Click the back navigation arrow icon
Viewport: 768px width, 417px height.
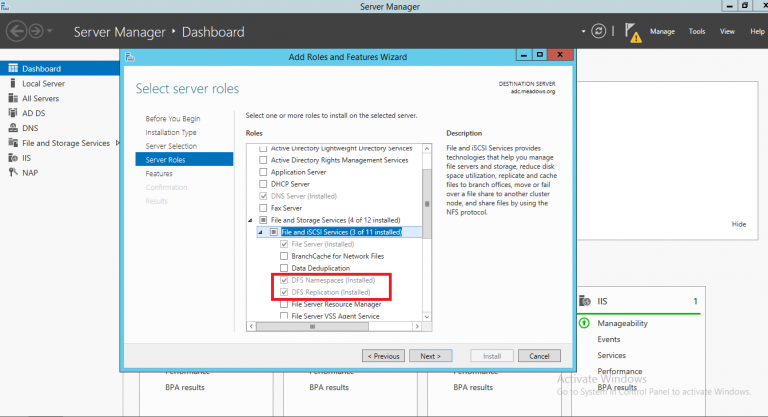[x=16, y=31]
